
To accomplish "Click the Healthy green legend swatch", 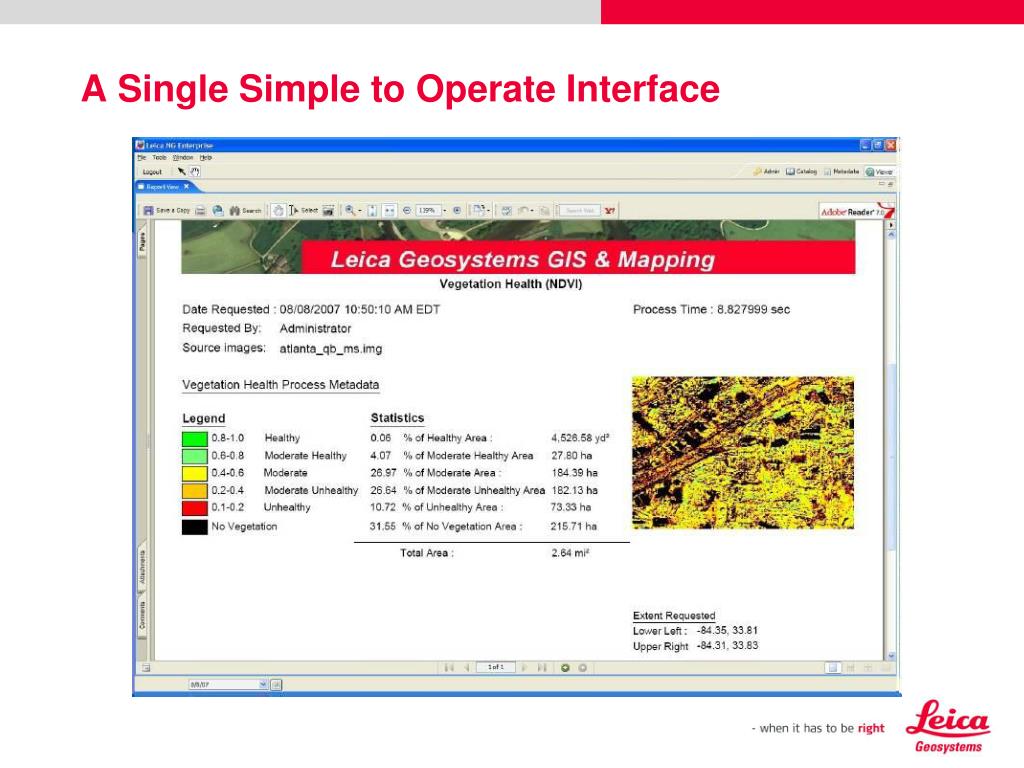I will (195, 438).
